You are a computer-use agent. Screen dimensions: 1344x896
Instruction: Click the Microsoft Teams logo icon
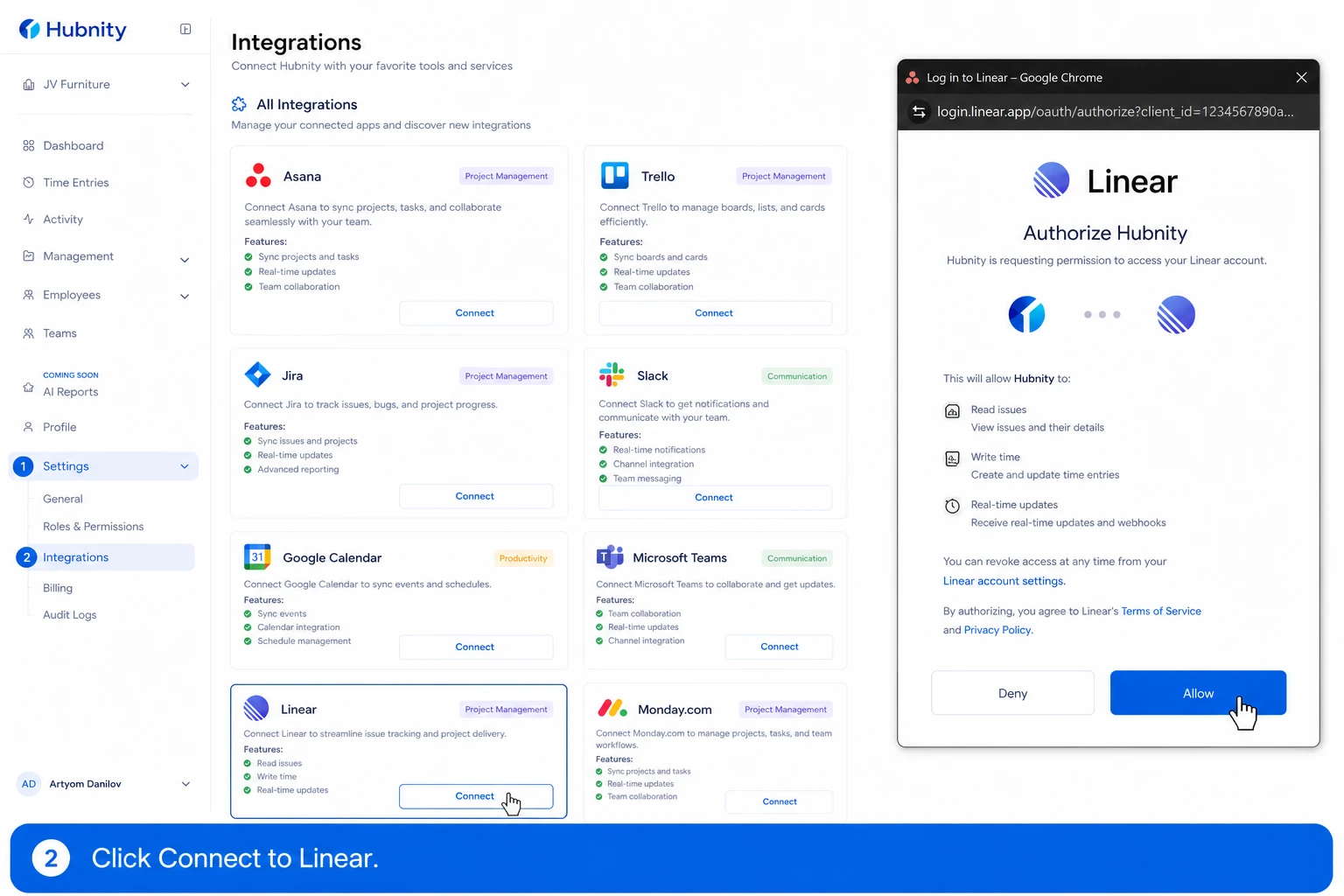[x=610, y=556]
